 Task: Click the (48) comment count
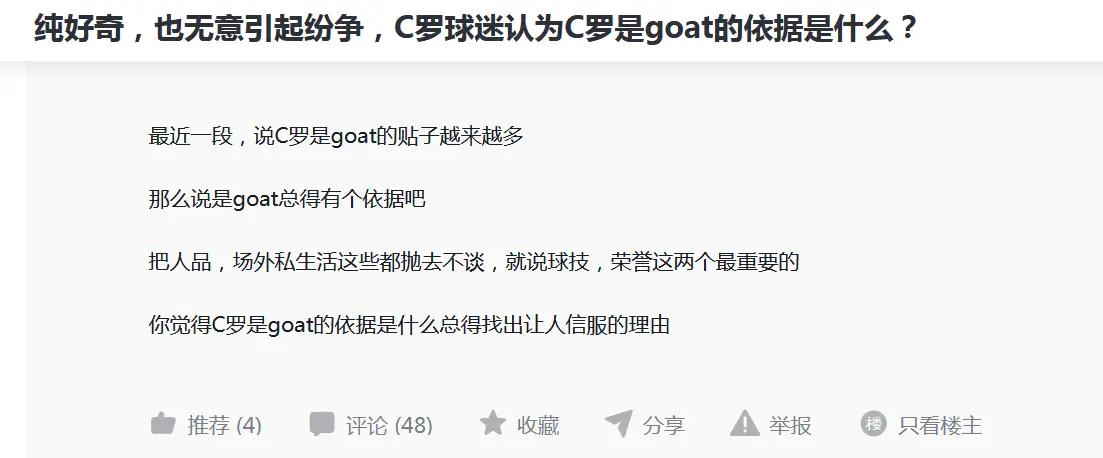click(414, 426)
